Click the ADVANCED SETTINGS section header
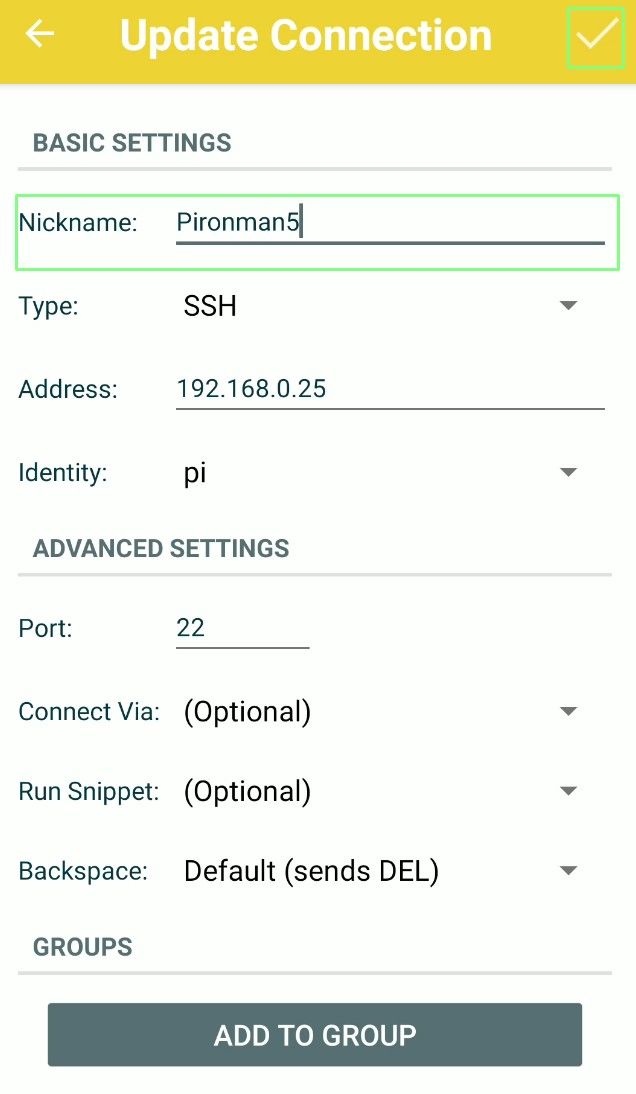Screen dimensions: 636x1094 (162, 548)
